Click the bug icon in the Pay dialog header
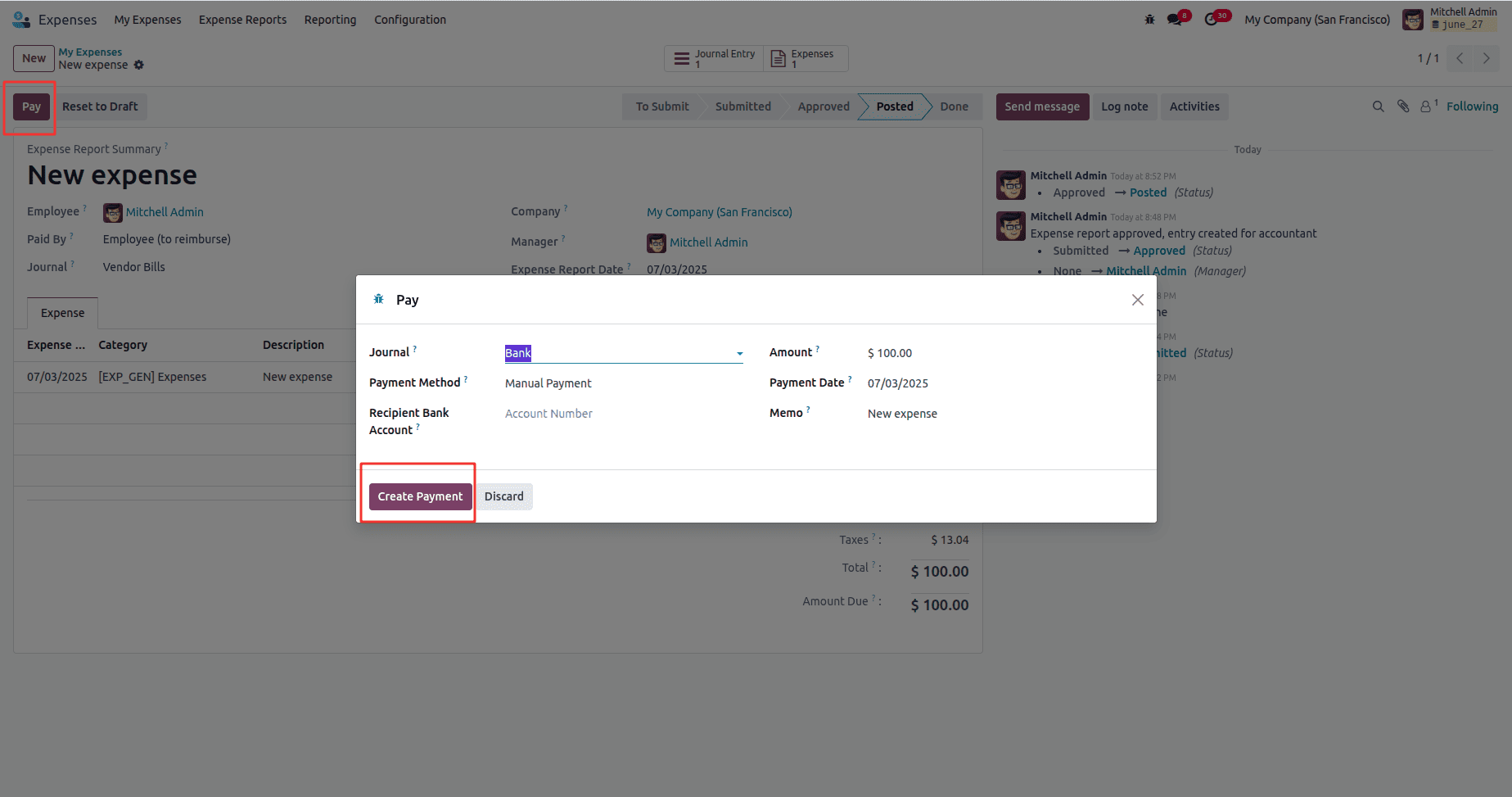Image resolution: width=1512 pixels, height=797 pixels. point(378,299)
